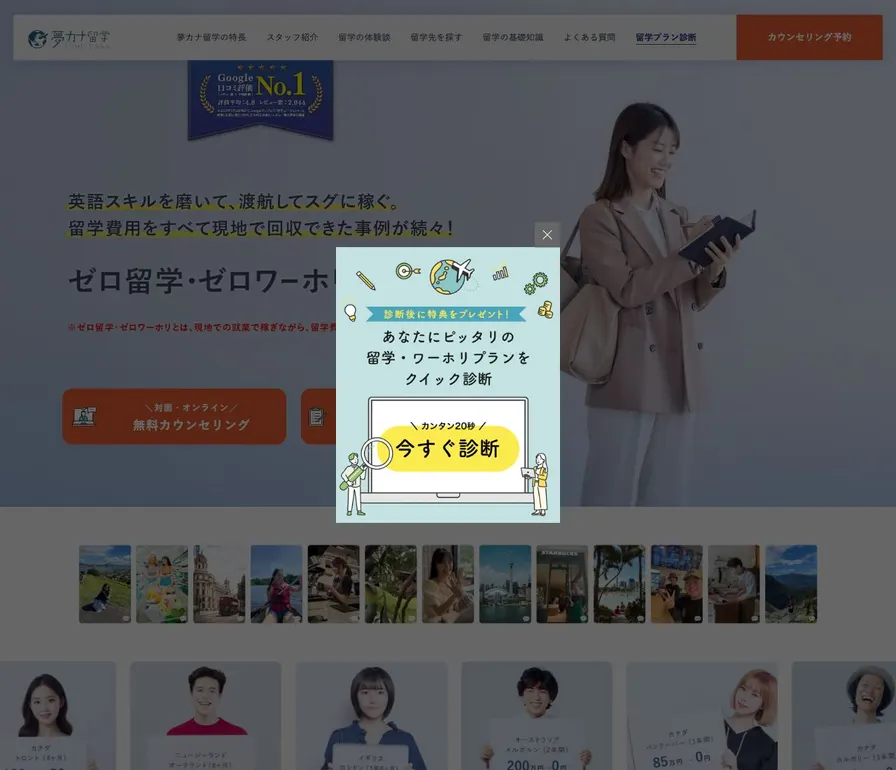Open the two friends selfie thumbnail
896x770 pixels.
tap(677, 584)
